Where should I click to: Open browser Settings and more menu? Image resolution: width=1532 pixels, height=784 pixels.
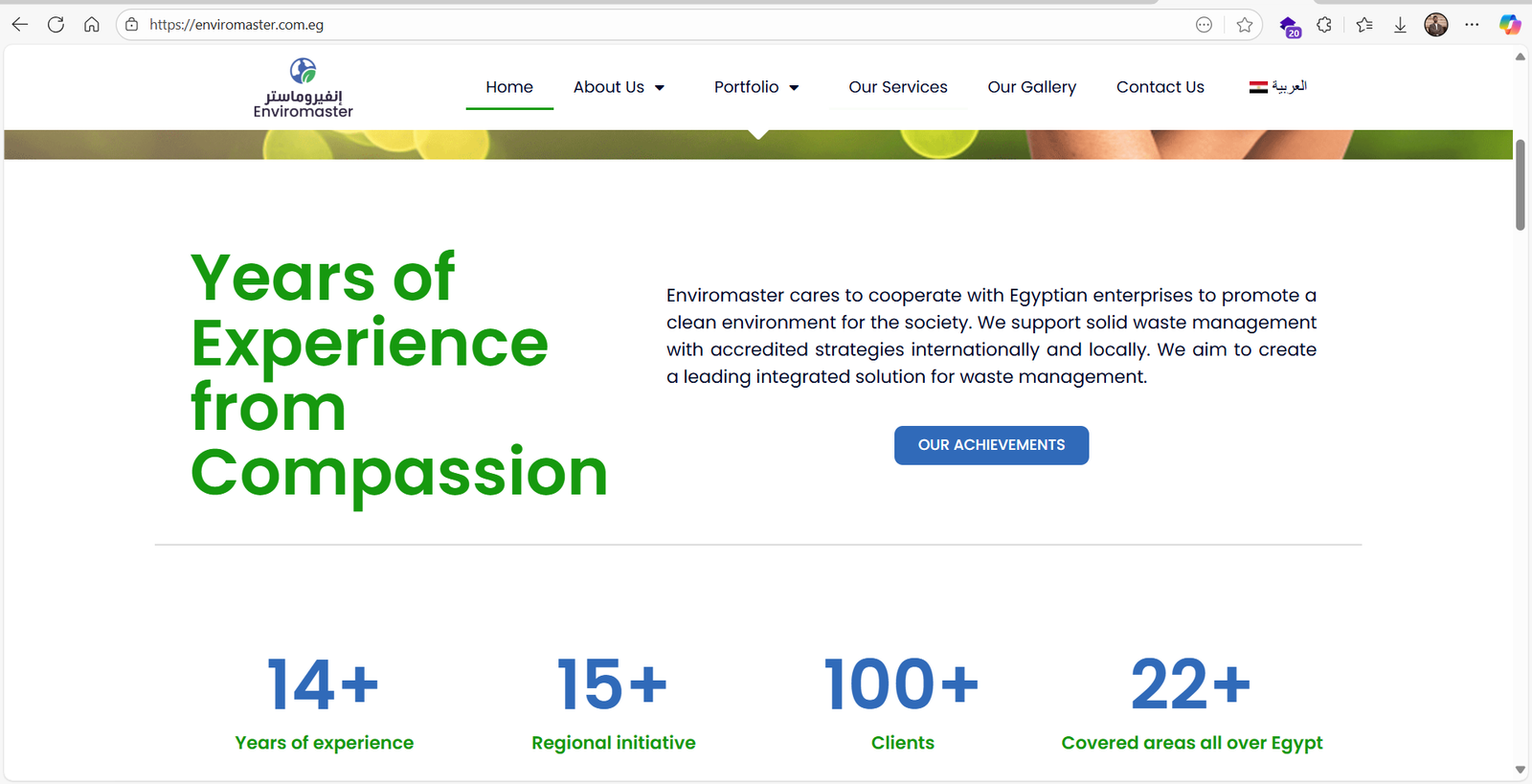(1472, 25)
